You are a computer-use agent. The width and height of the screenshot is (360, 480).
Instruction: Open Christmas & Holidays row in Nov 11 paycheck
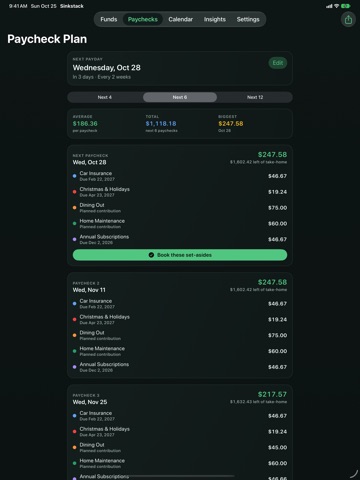(x=180, y=320)
